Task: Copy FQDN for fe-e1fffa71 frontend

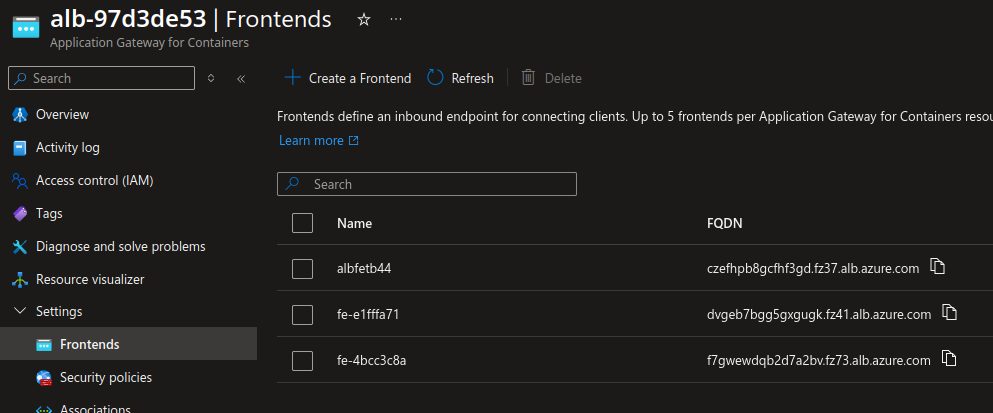Action: point(950,313)
